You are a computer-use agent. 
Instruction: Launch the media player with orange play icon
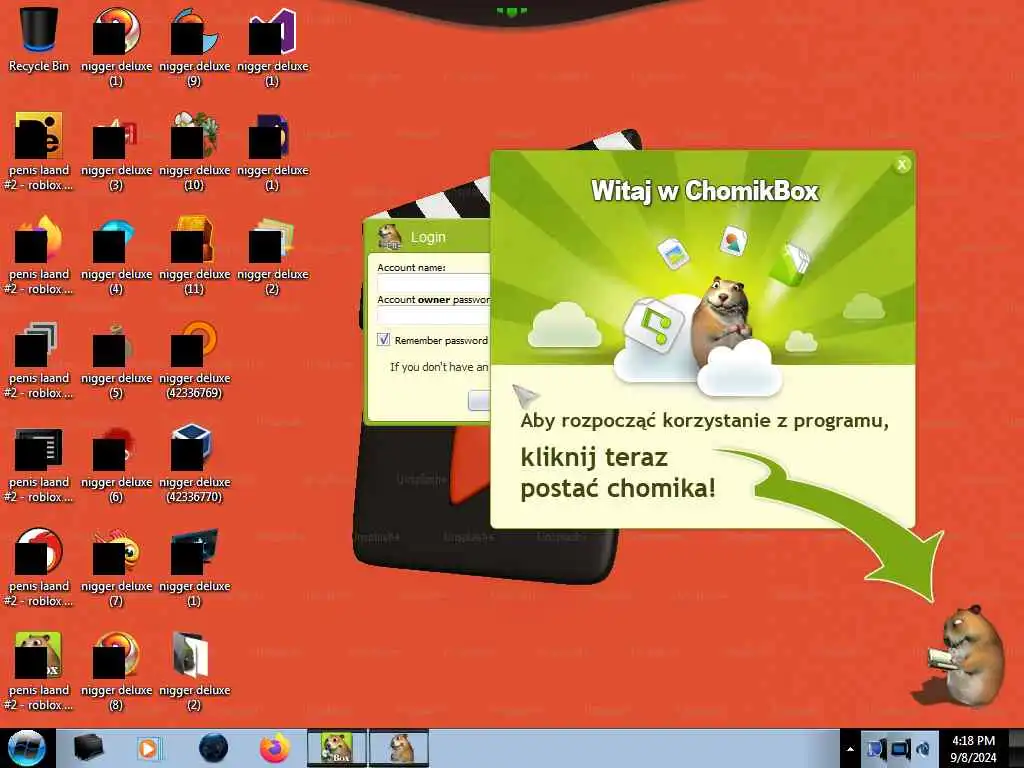click(x=149, y=748)
